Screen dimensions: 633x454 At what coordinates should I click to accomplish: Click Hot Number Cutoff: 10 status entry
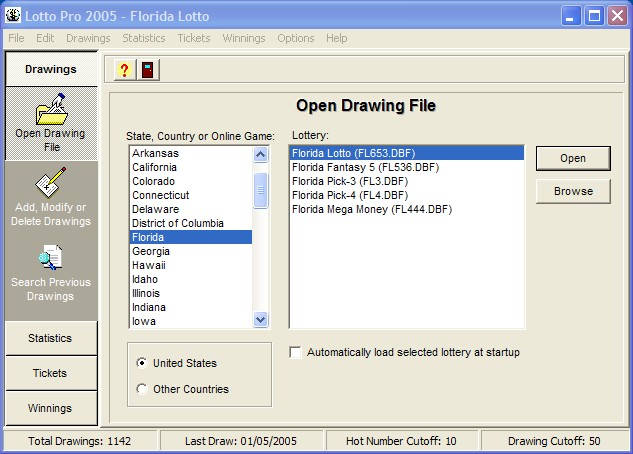click(401, 441)
